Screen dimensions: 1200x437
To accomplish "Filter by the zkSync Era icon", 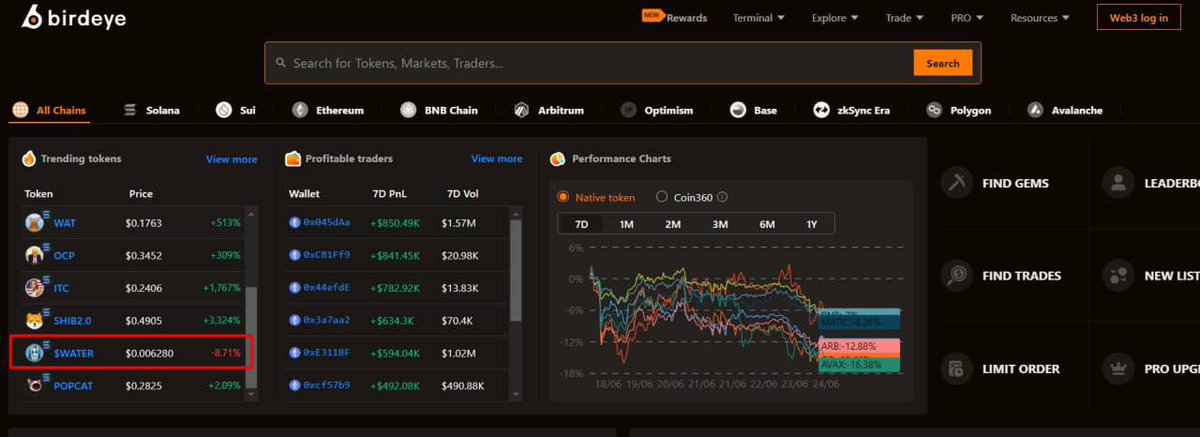I will point(822,110).
